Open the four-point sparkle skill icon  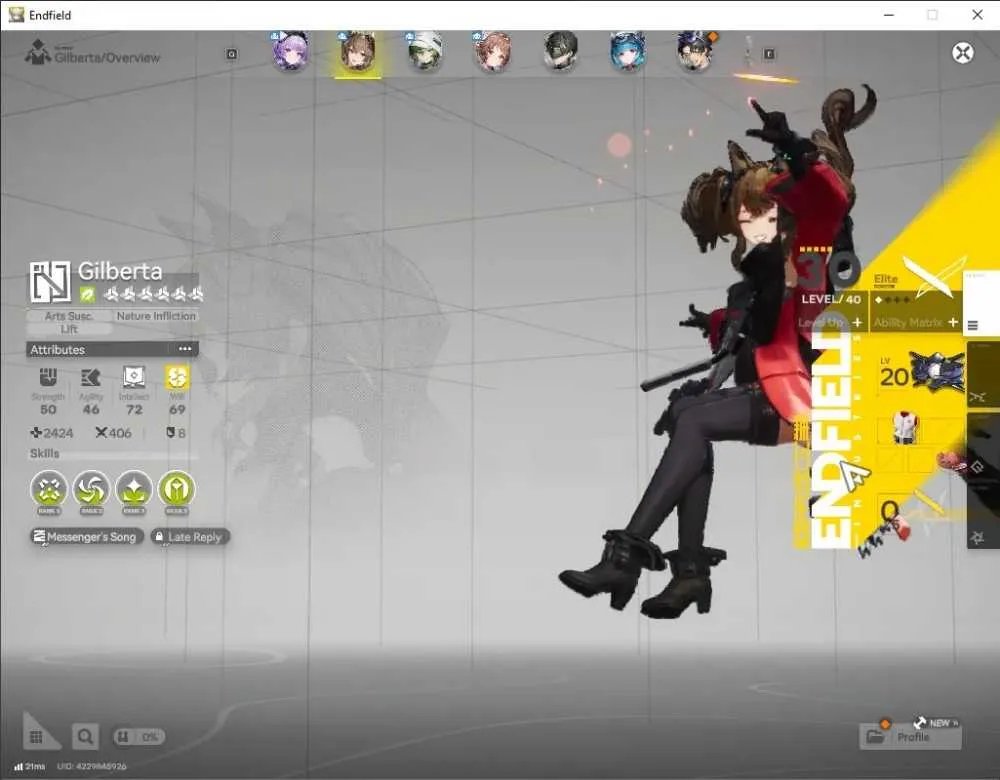(134, 490)
